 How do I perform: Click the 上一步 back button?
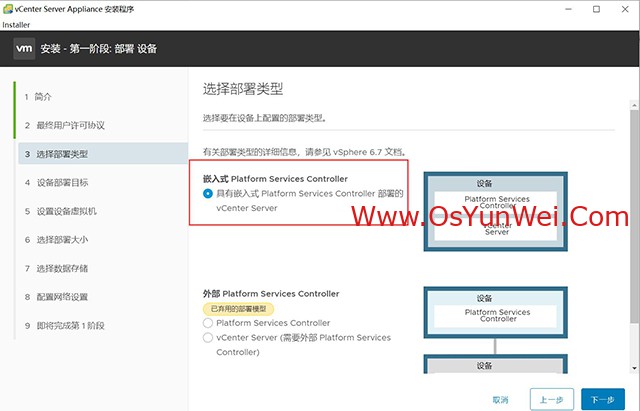[x=552, y=399]
